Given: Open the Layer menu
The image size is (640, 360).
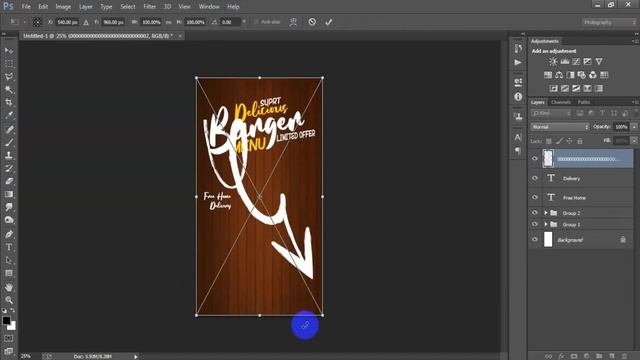Looking at the screenshot, I should (x=86, y=7).
